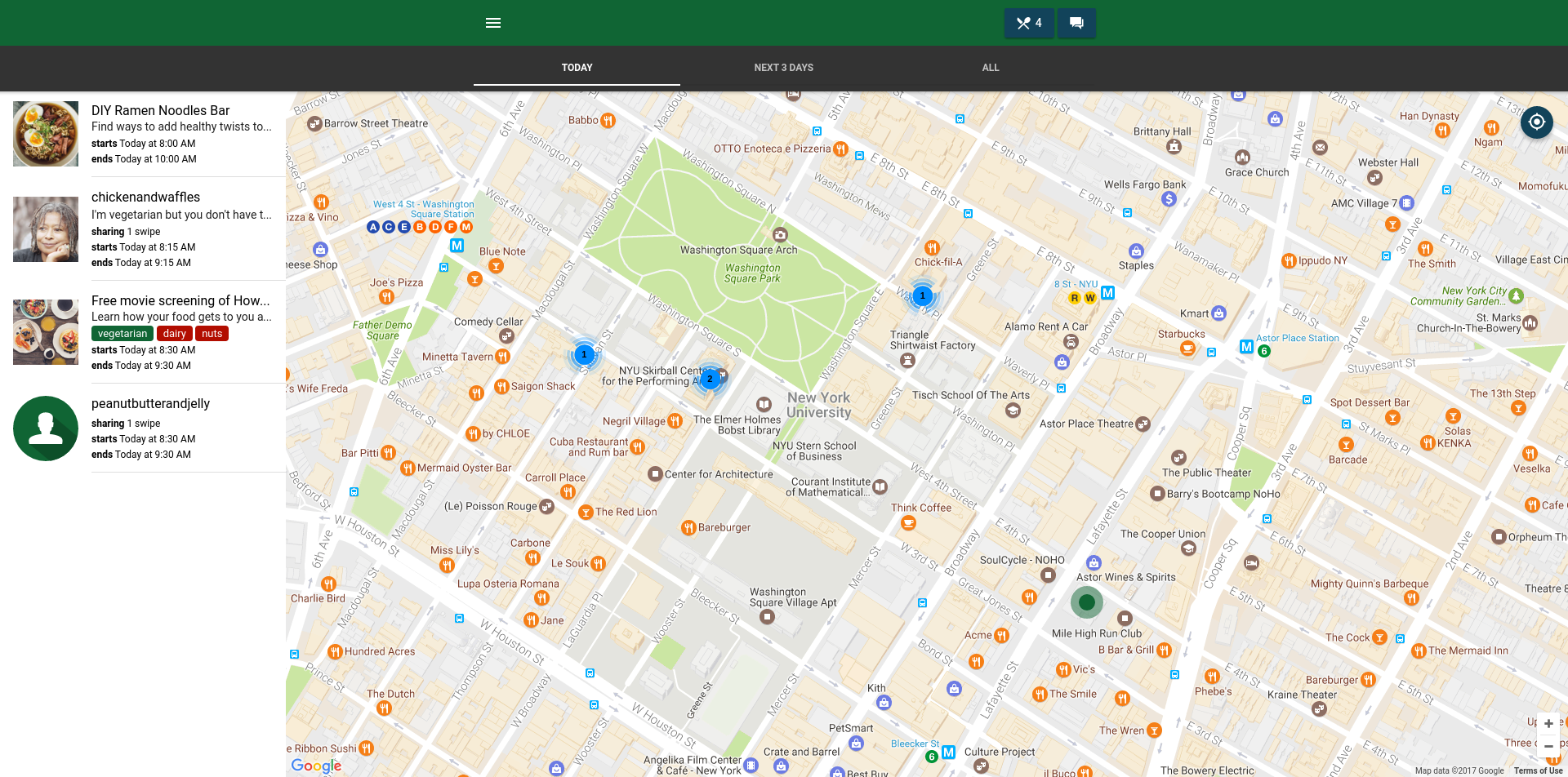This screenshot has width=1568, height=777.
Task: Click Barrow Street Theatre icon
Action: (314, 124)
